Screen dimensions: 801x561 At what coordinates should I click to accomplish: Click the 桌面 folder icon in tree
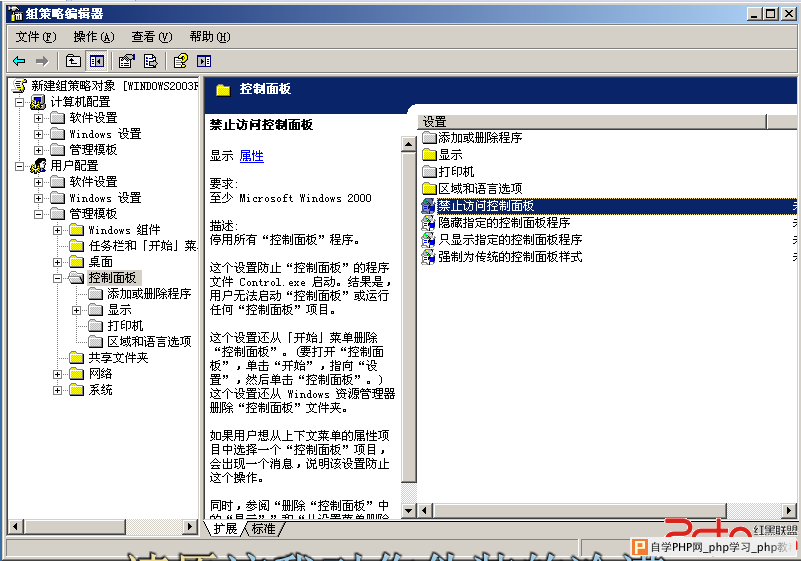pyautogui.click(x=76, y=262)
